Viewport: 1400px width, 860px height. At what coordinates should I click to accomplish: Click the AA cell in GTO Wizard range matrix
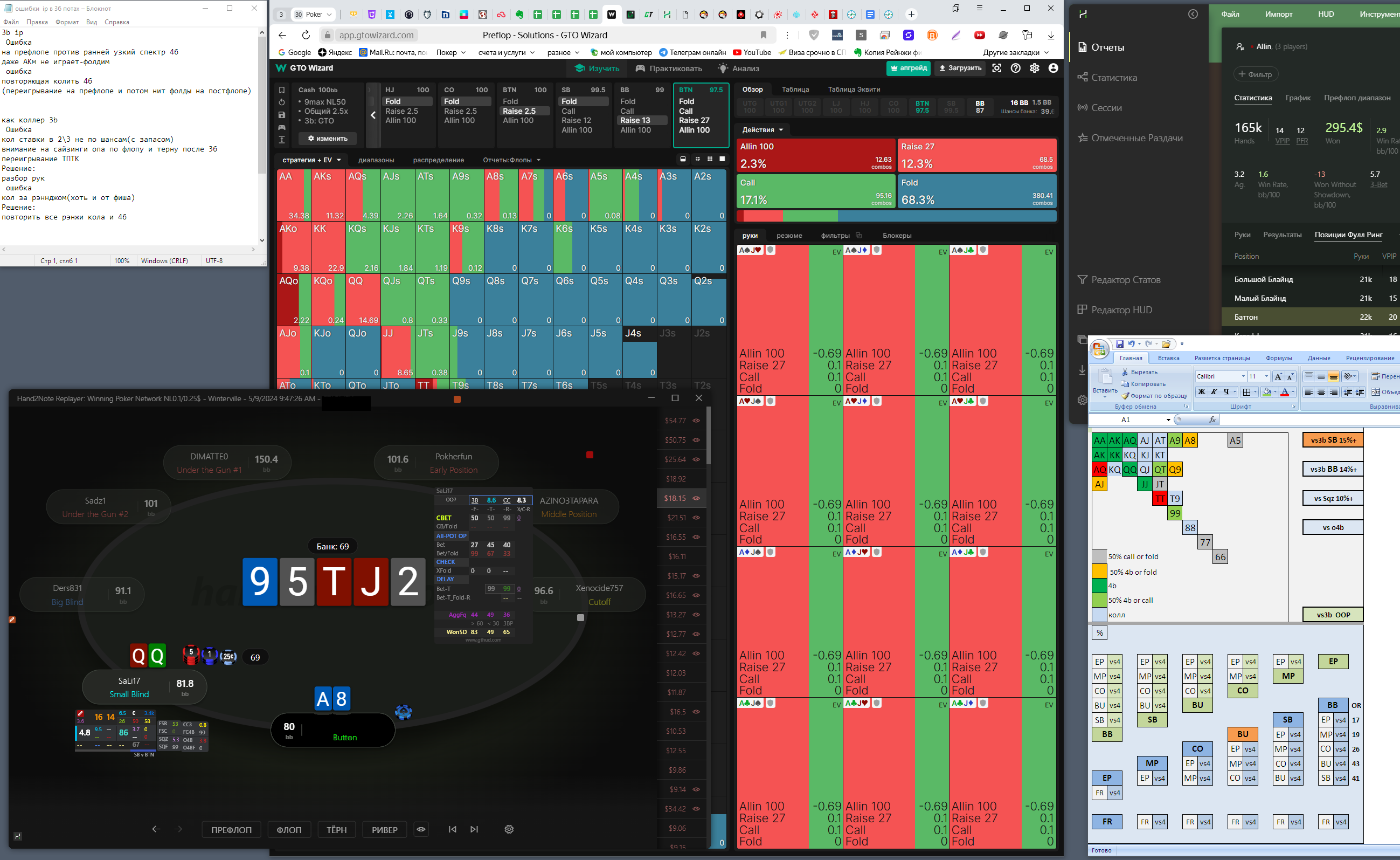pyautogui.click(x=293, y=195)
